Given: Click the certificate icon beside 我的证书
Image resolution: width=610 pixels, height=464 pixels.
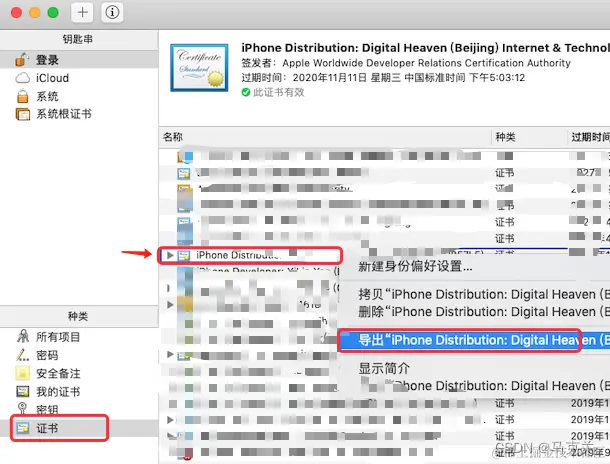Looking at the screenshot, I should (23, 391).
